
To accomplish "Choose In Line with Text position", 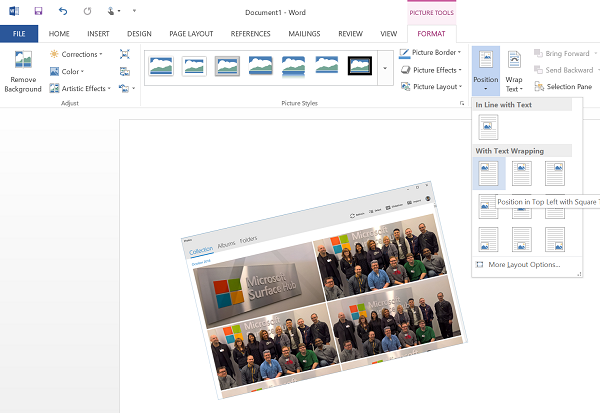I will coord(488,127).
